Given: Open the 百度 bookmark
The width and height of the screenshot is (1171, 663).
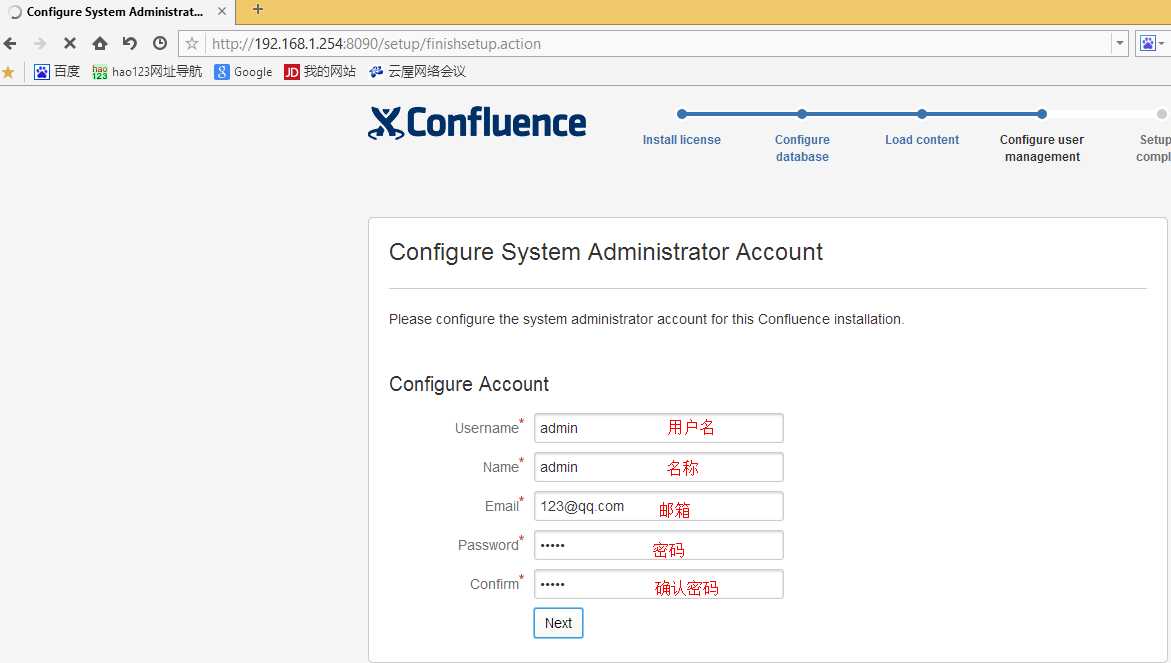Looking at the screenshot, I should 57,72.
